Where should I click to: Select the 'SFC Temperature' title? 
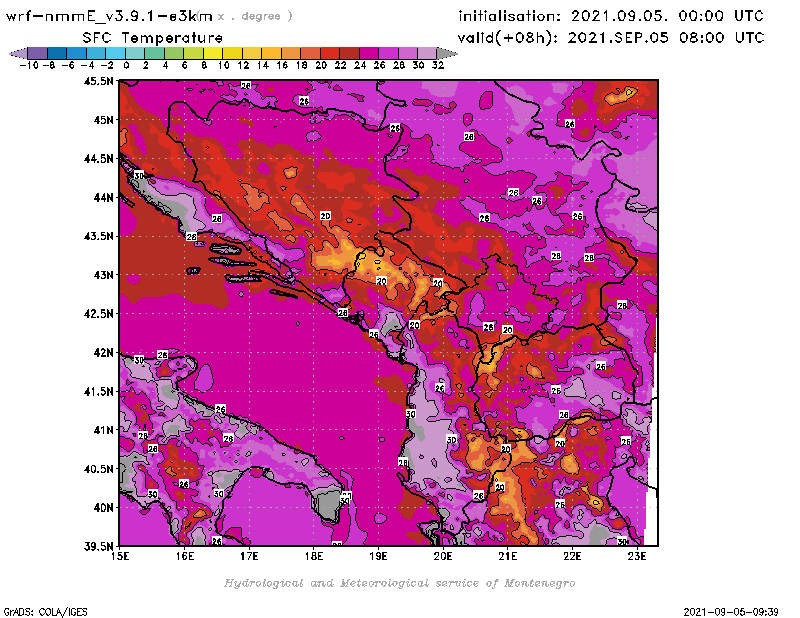tap(153, 38)
